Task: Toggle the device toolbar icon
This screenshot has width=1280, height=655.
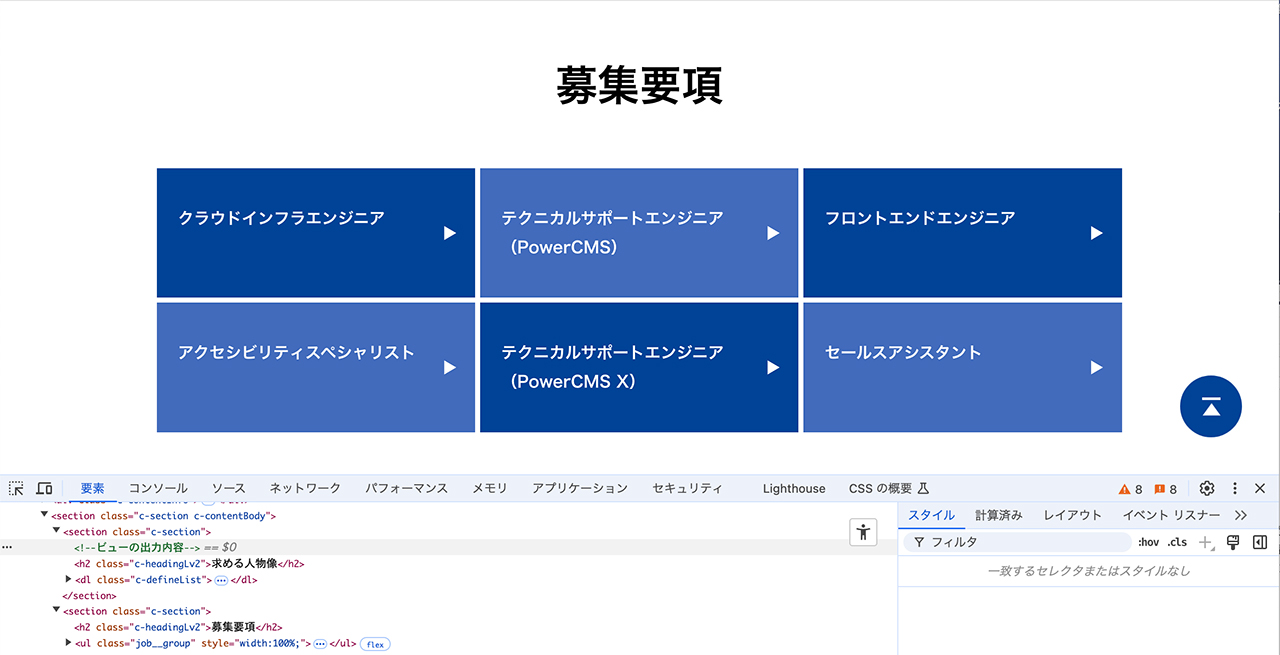Action: pos(44,488)
